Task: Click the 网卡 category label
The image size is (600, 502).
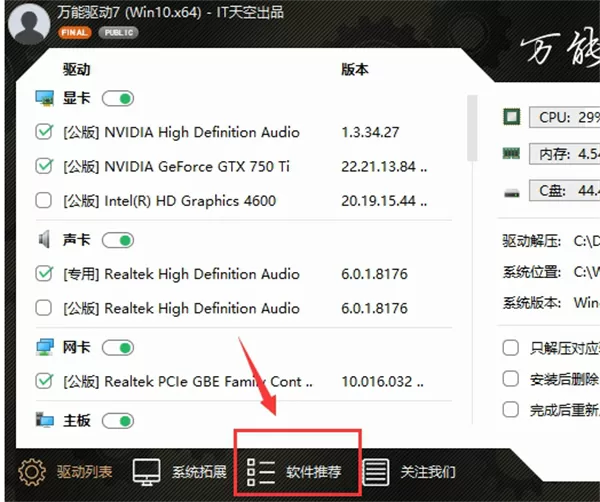Action: point(77,347)
